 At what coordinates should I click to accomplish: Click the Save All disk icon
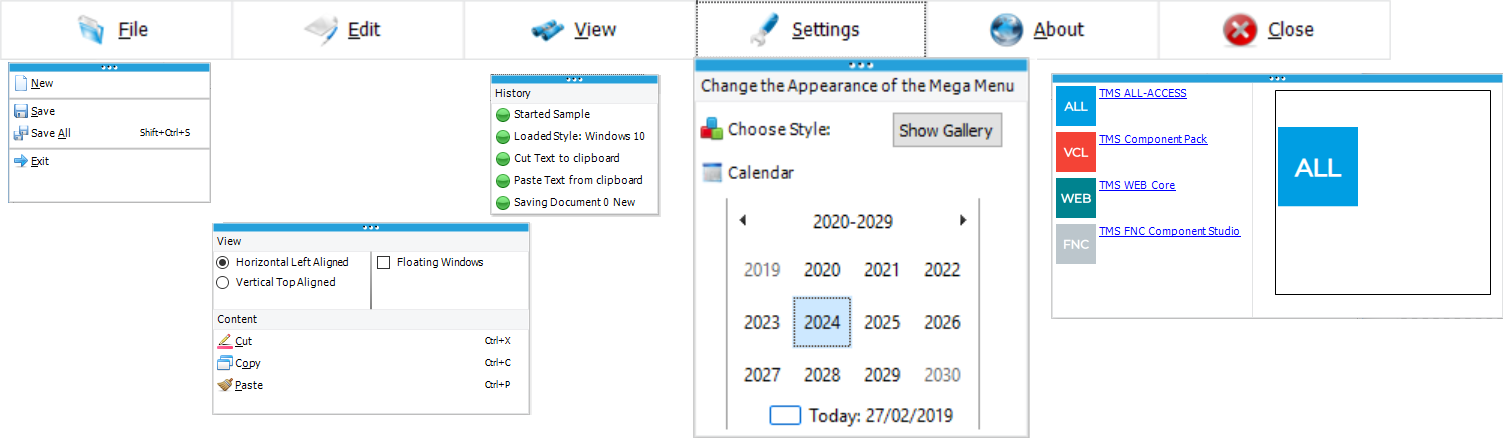coord(21,133)
